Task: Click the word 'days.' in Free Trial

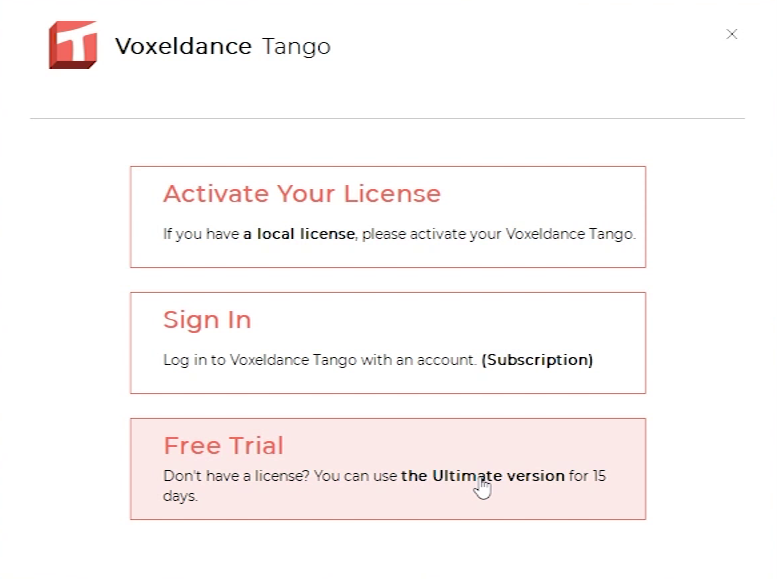Action: [180, 496]
